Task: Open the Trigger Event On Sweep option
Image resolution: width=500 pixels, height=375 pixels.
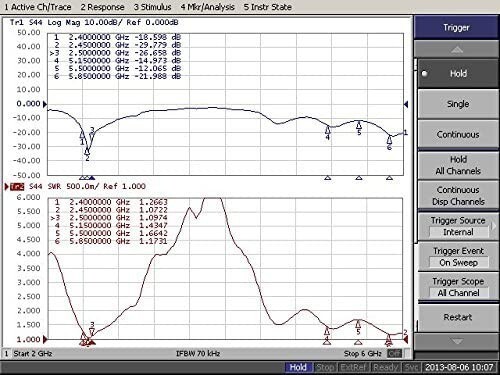Action: pyautogui.click(x=458, y=257)
